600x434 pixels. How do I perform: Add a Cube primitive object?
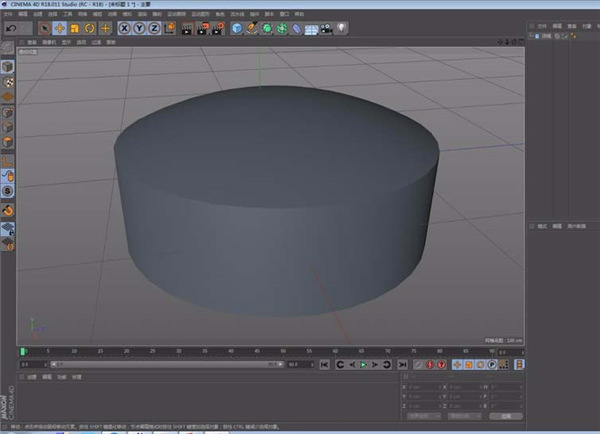tap(237, 28)
